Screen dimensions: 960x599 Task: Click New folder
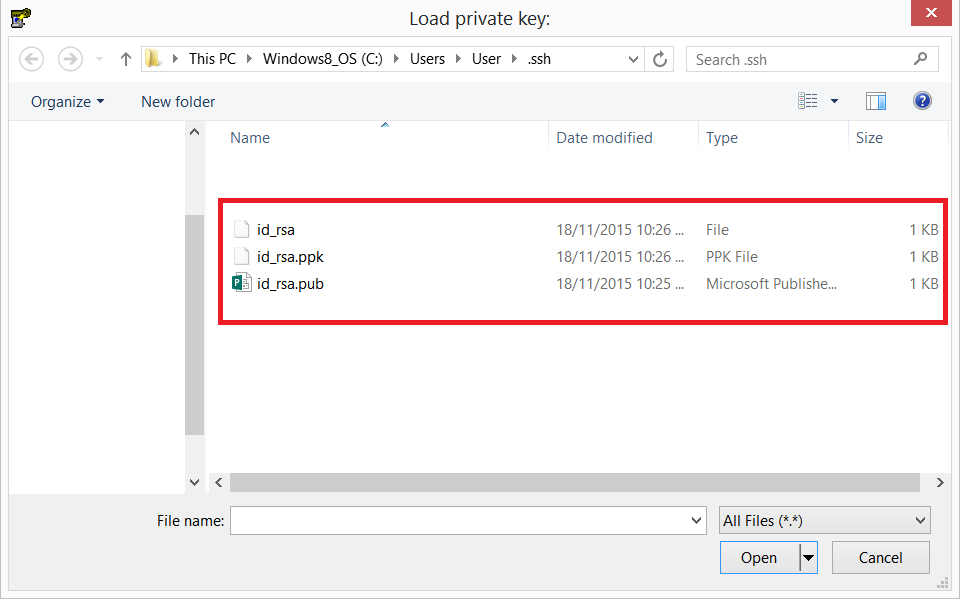click(178, 102)
